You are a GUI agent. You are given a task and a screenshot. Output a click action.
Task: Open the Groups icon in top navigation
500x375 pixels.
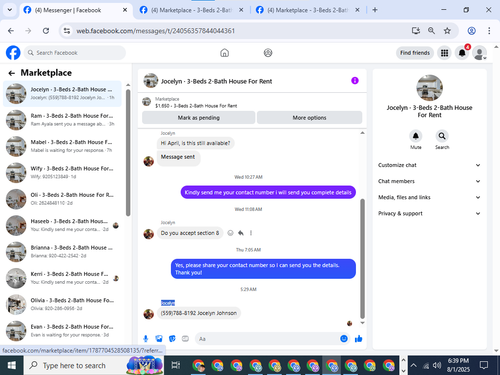coord(268,53)
